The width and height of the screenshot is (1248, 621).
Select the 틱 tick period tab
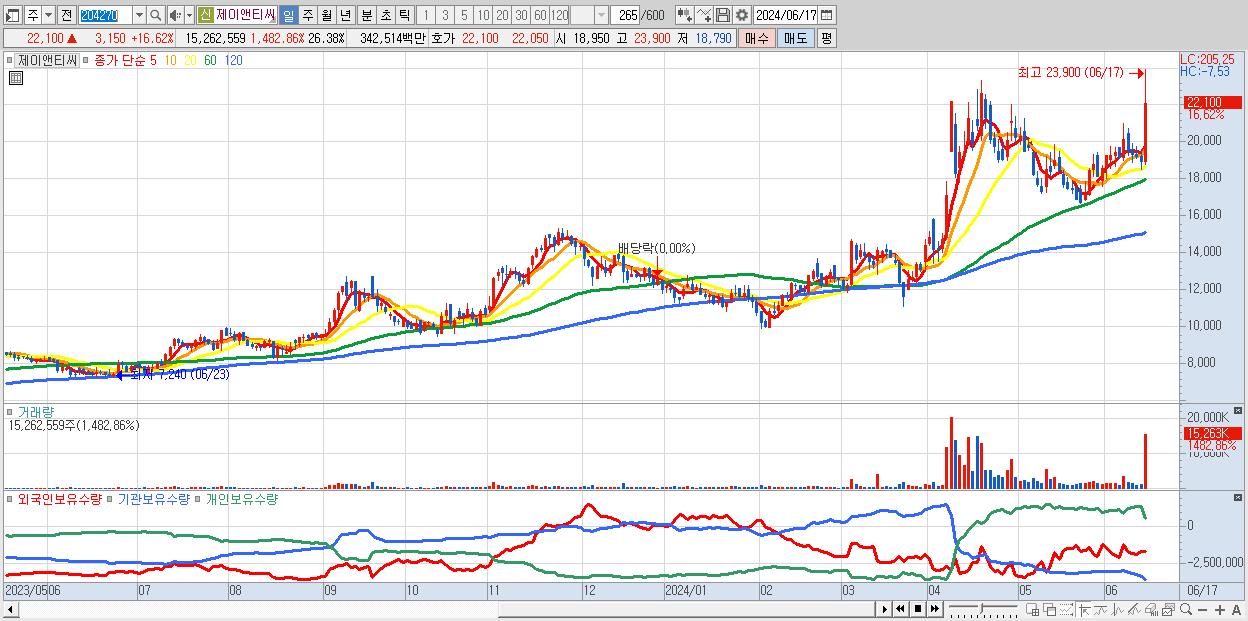[x=405, y=16]
